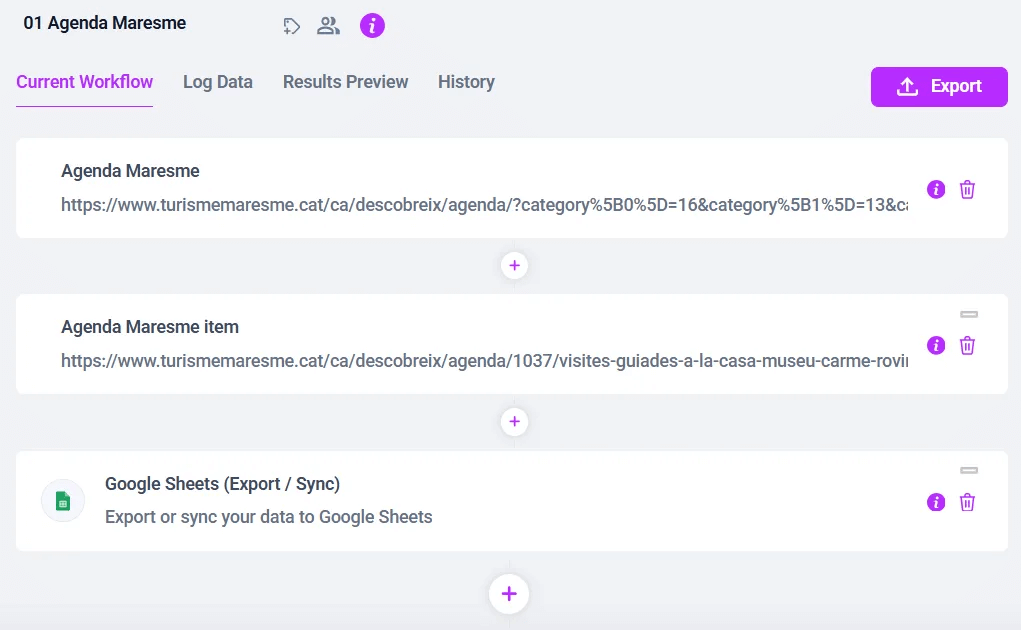Delete the Agenda Maresme item step

coord(967,345)
